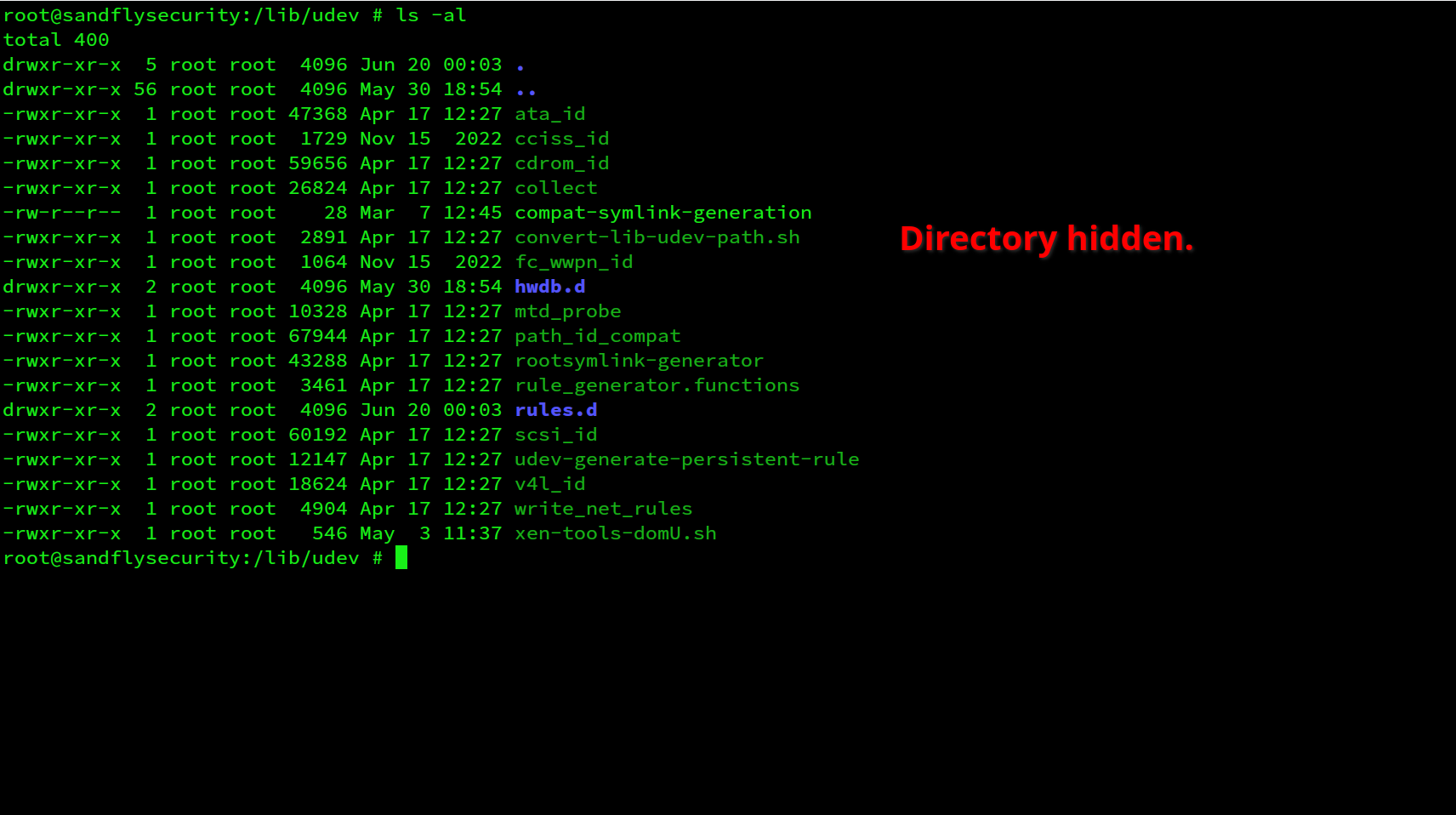The width and height of the screenshot is (1456, 815).
Task: Click the time 11:37 on xen-tools row
Action: pos(472,533)
